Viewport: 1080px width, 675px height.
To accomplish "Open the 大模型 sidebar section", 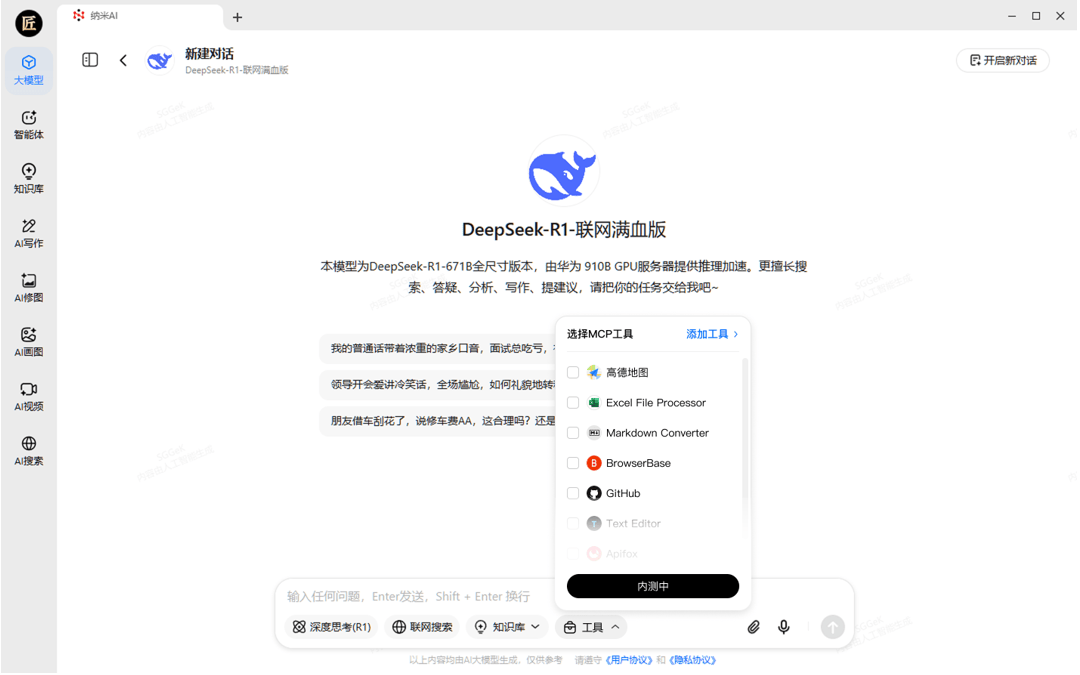I will (x=28, y=70).
